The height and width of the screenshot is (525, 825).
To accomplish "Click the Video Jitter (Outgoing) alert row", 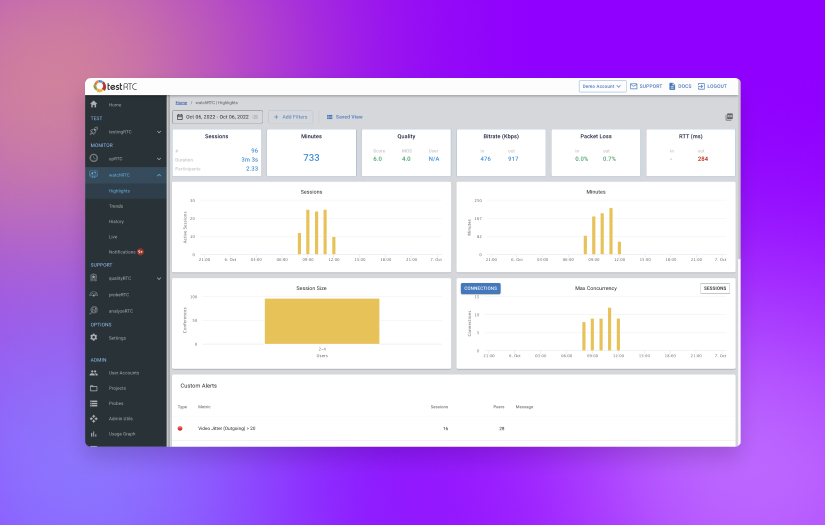I will coord(454,429).
